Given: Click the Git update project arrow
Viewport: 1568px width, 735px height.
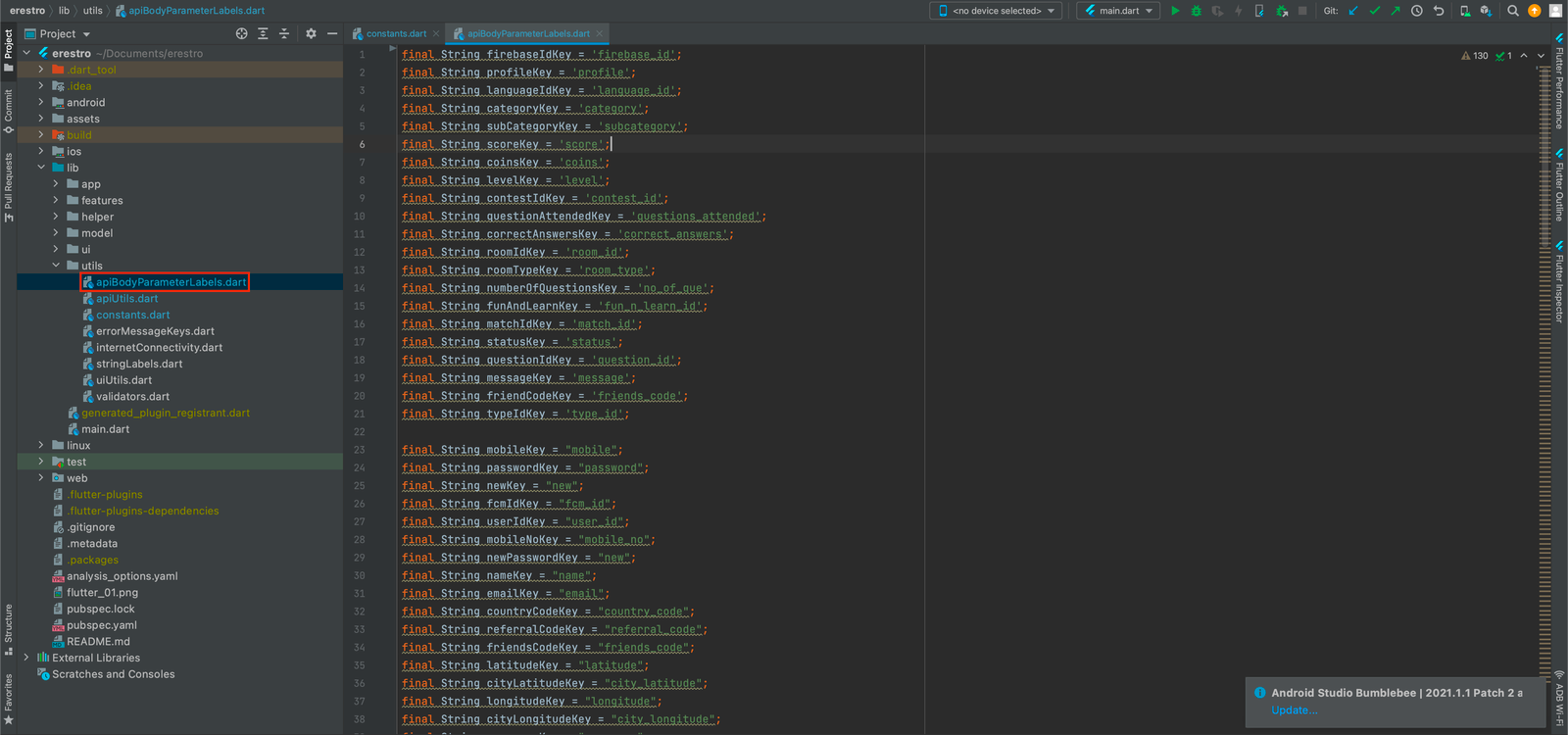Looking at the screenshot, I should coord(1353,11).
